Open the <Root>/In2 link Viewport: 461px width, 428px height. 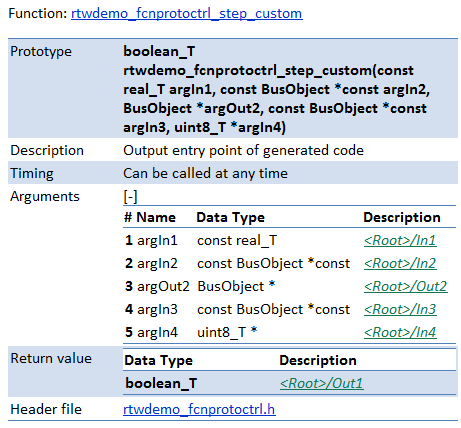coord(400,263)
